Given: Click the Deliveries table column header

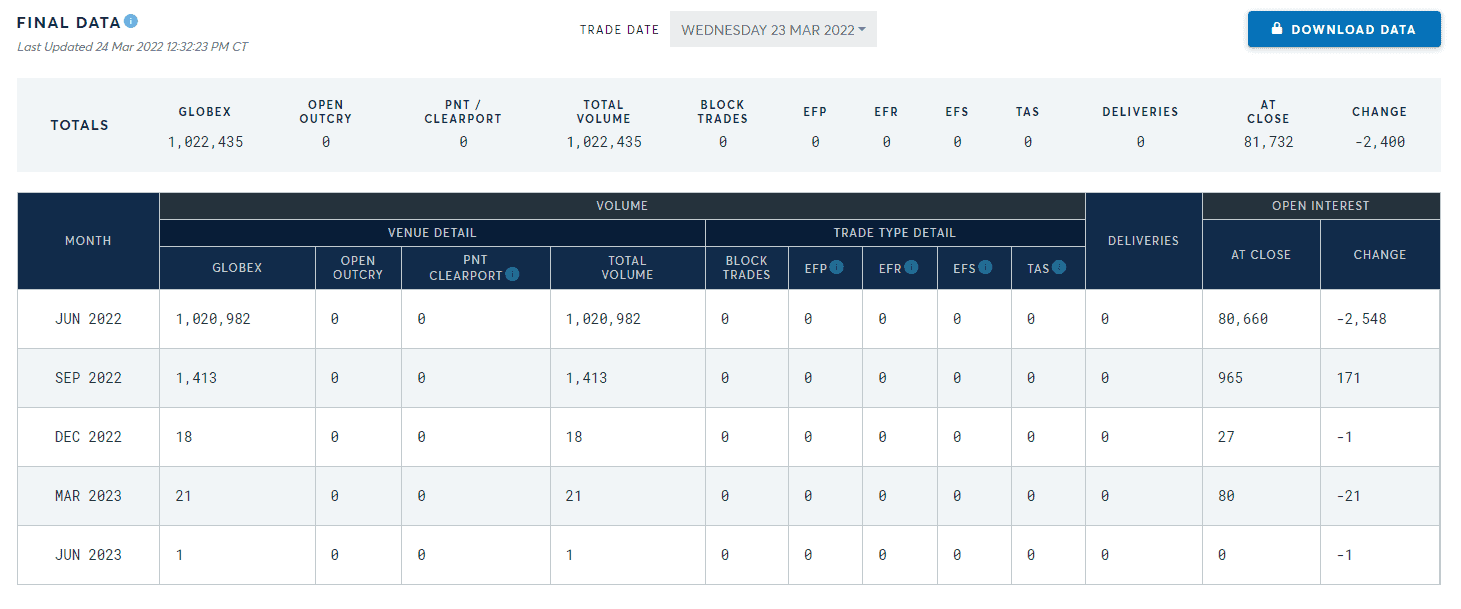Looking at the screenshot, I should pyautogui.click(x=1143, y=241).
